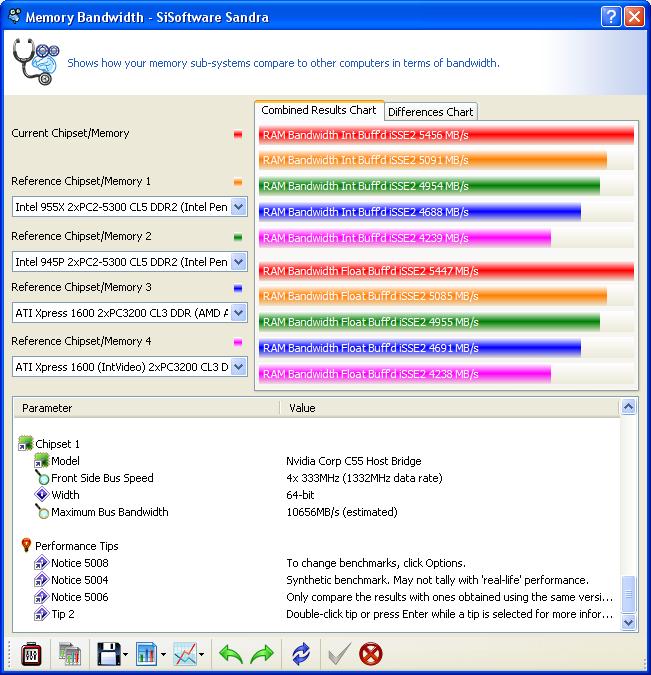The width and height of the screenshot is (651, 675).
Task: Click the bar chart report icon
Action: click(146, 654)
